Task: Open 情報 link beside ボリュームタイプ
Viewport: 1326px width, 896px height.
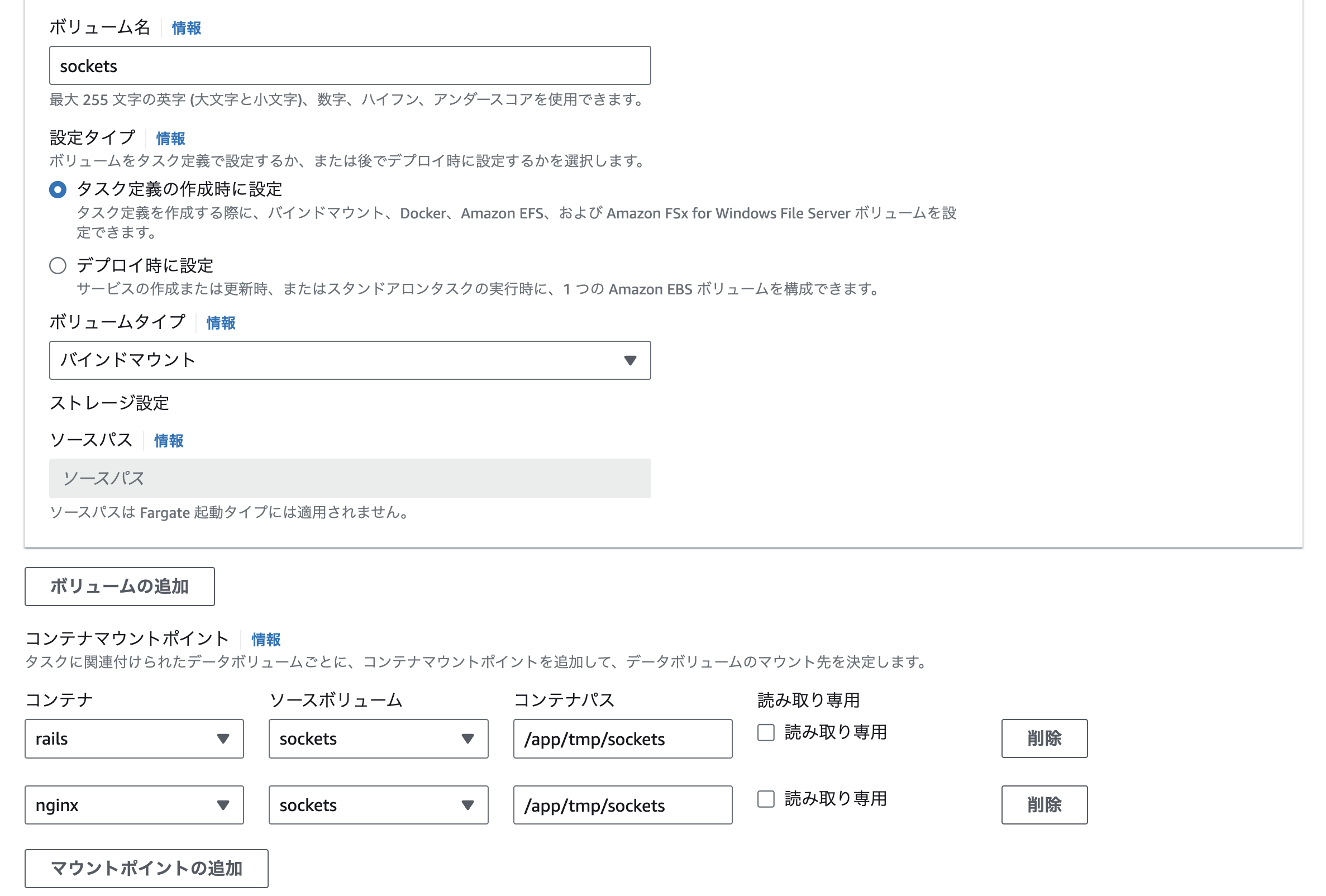Action: point(221,323)
